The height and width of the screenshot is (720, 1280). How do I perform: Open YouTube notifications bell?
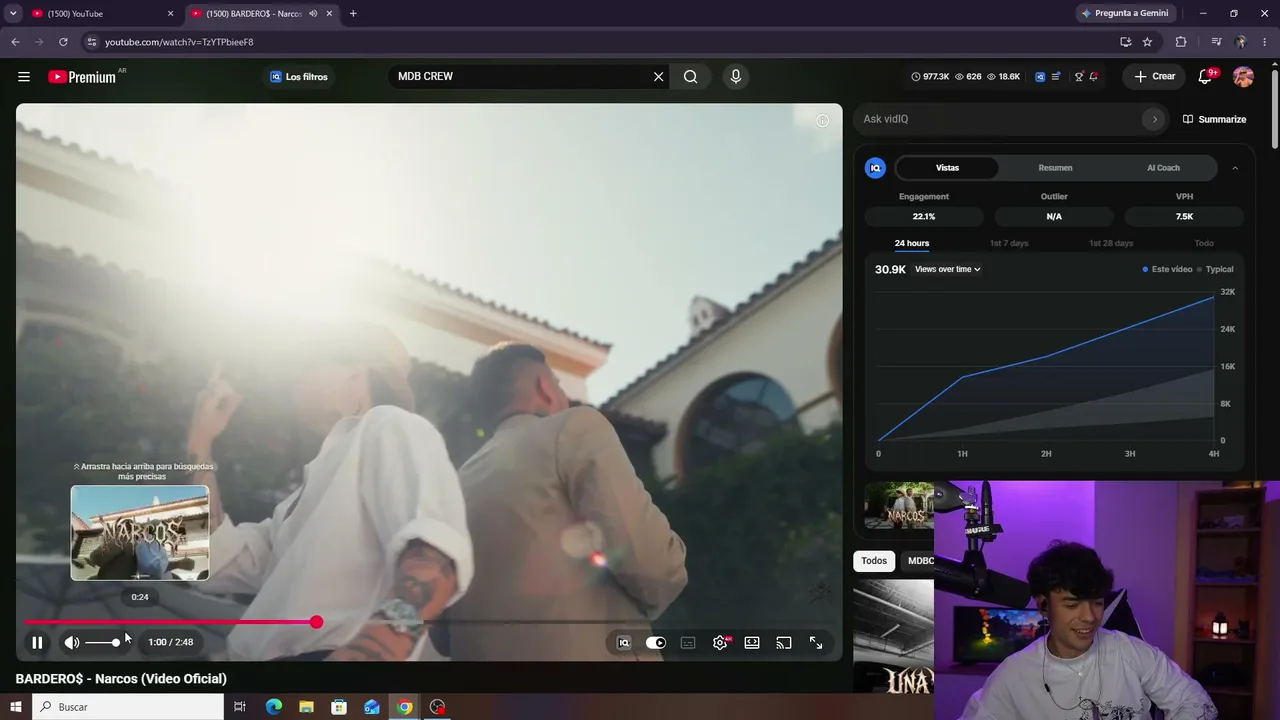[x=1206, y=77]
